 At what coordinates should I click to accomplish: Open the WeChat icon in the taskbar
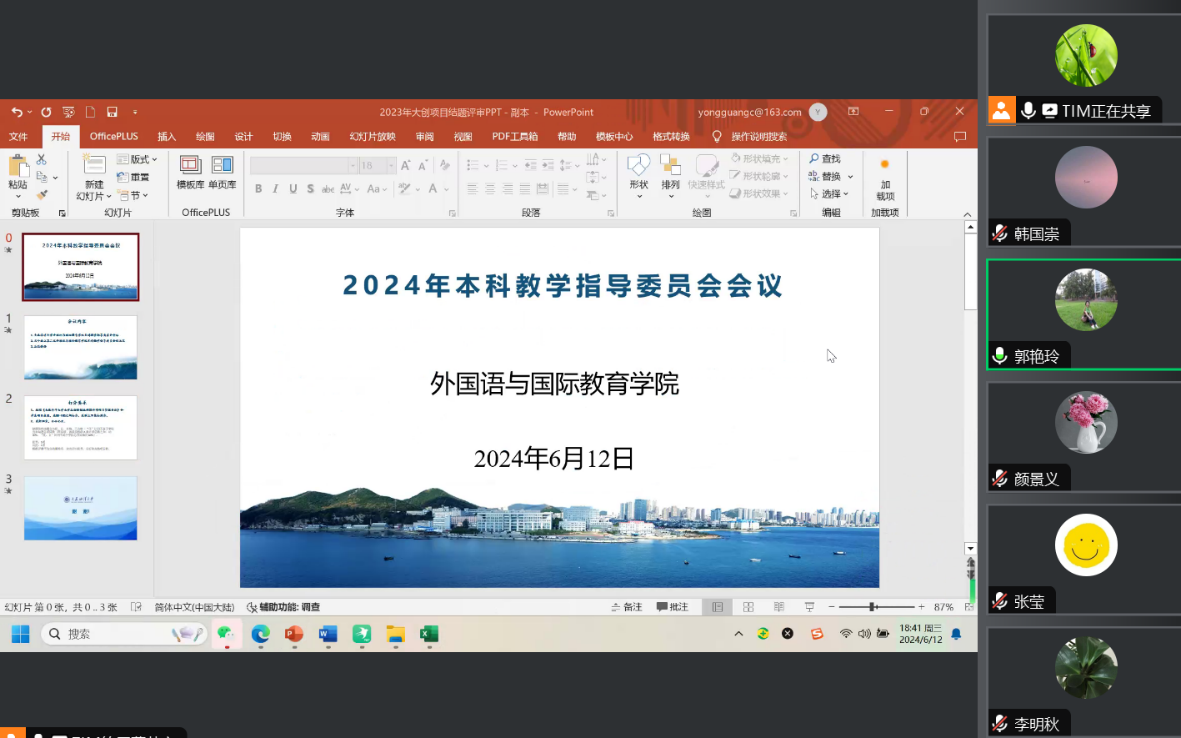226,634
